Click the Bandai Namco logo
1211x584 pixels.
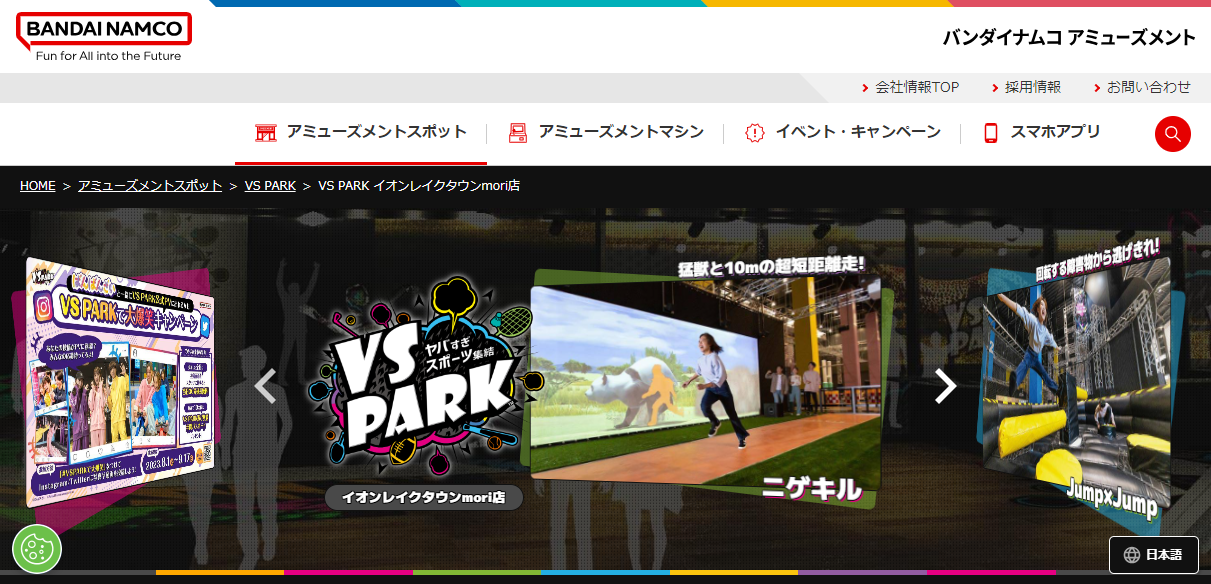click(103, 37)
